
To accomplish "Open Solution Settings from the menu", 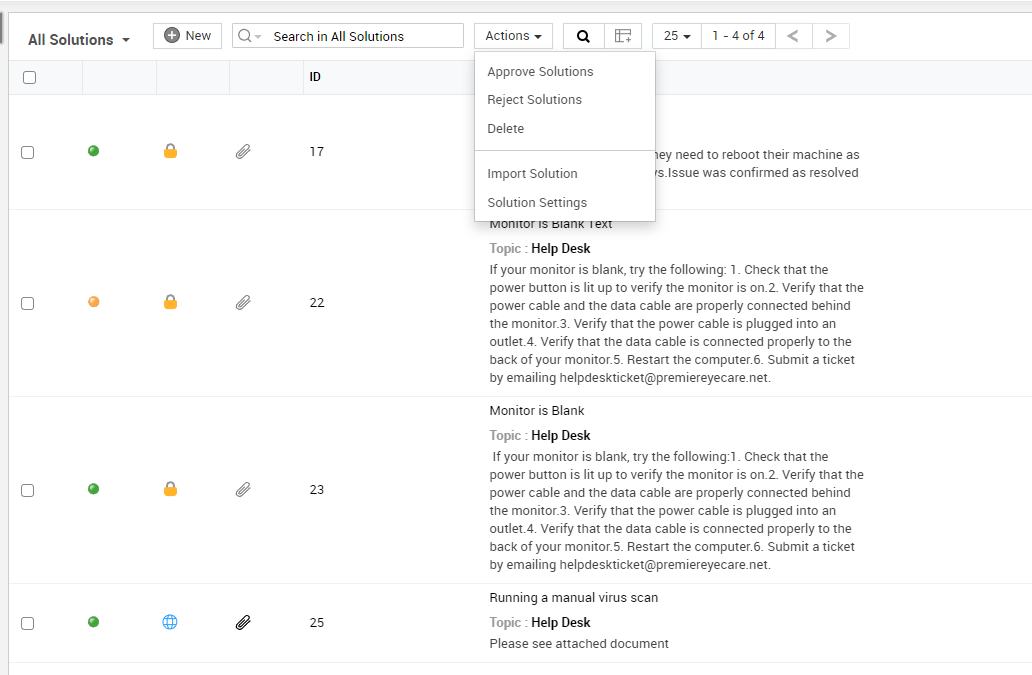I will tap(537, 203).
